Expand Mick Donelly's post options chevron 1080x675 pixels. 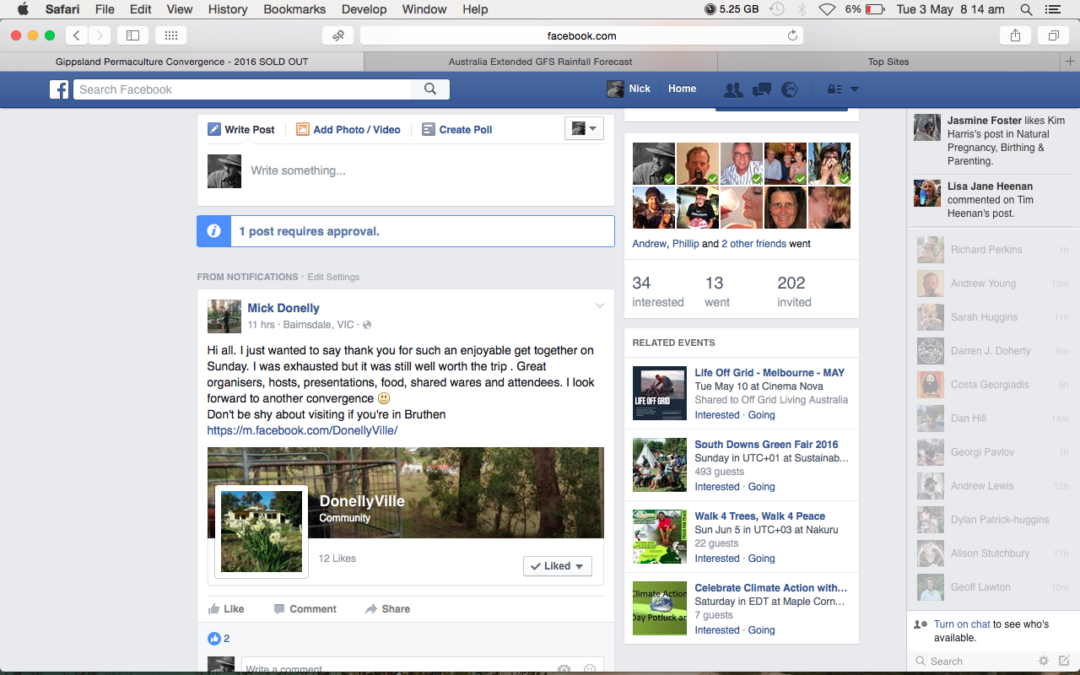599,306
